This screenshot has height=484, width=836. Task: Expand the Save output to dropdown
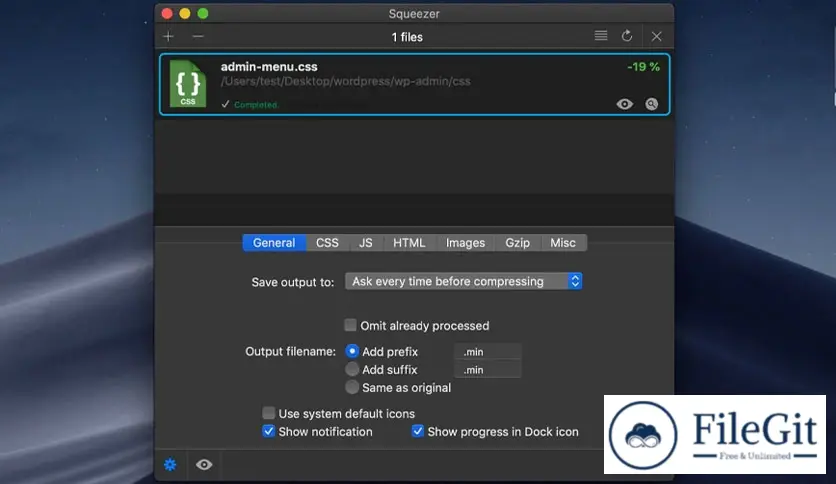[463, 281]
